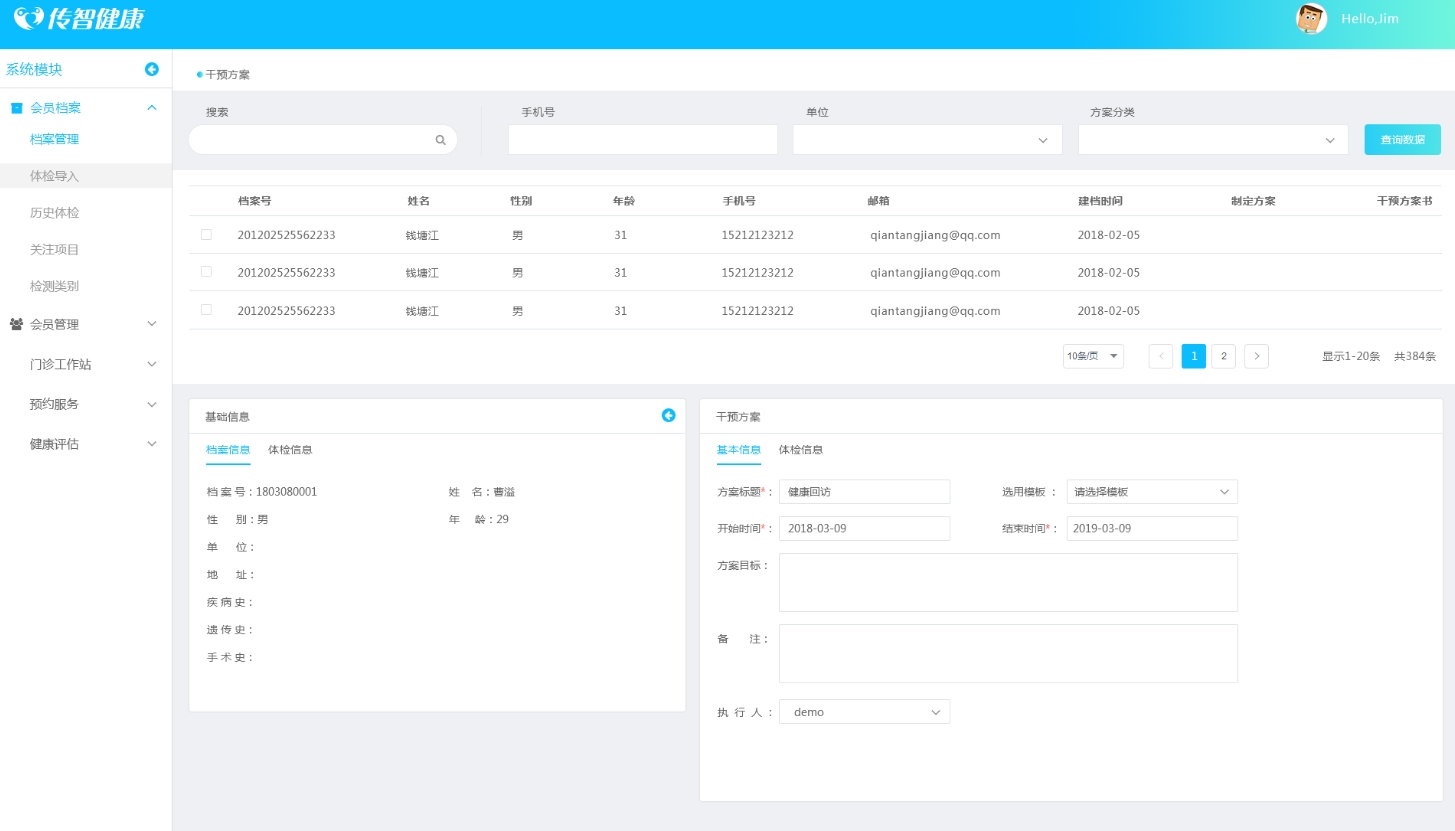Image resolution: width=1455 pixels, height=831 pixels.
Task: Go to page 1 in pagination
Action: [1193, 356]
